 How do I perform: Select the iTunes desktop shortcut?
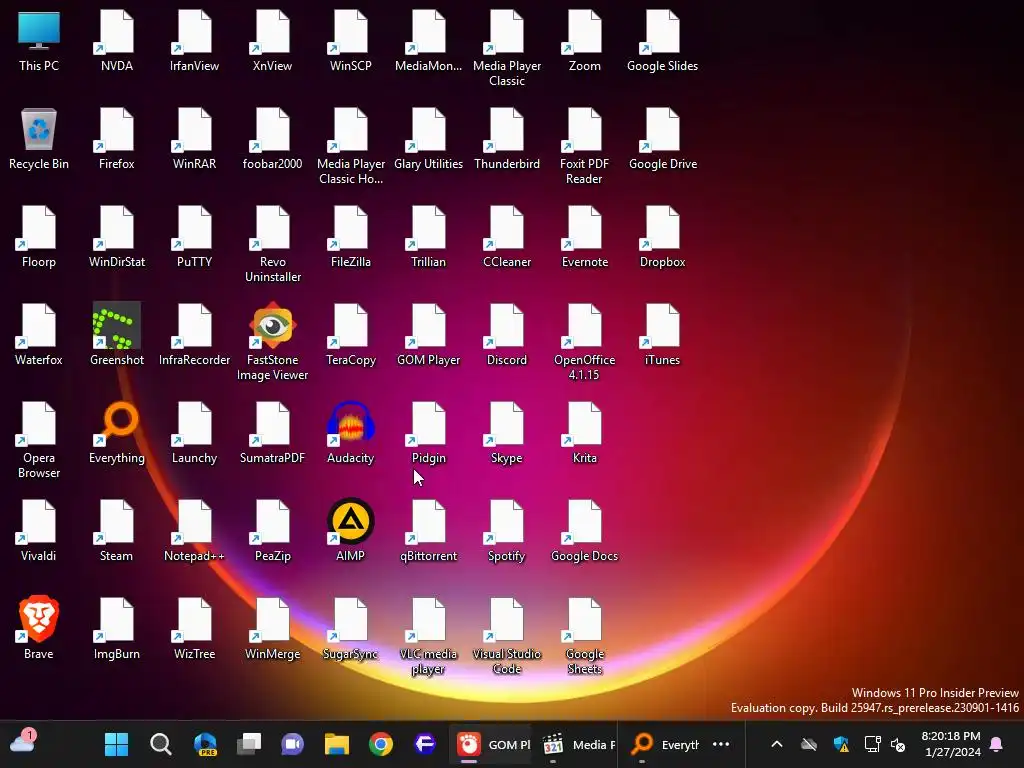(x=662, y=334)
